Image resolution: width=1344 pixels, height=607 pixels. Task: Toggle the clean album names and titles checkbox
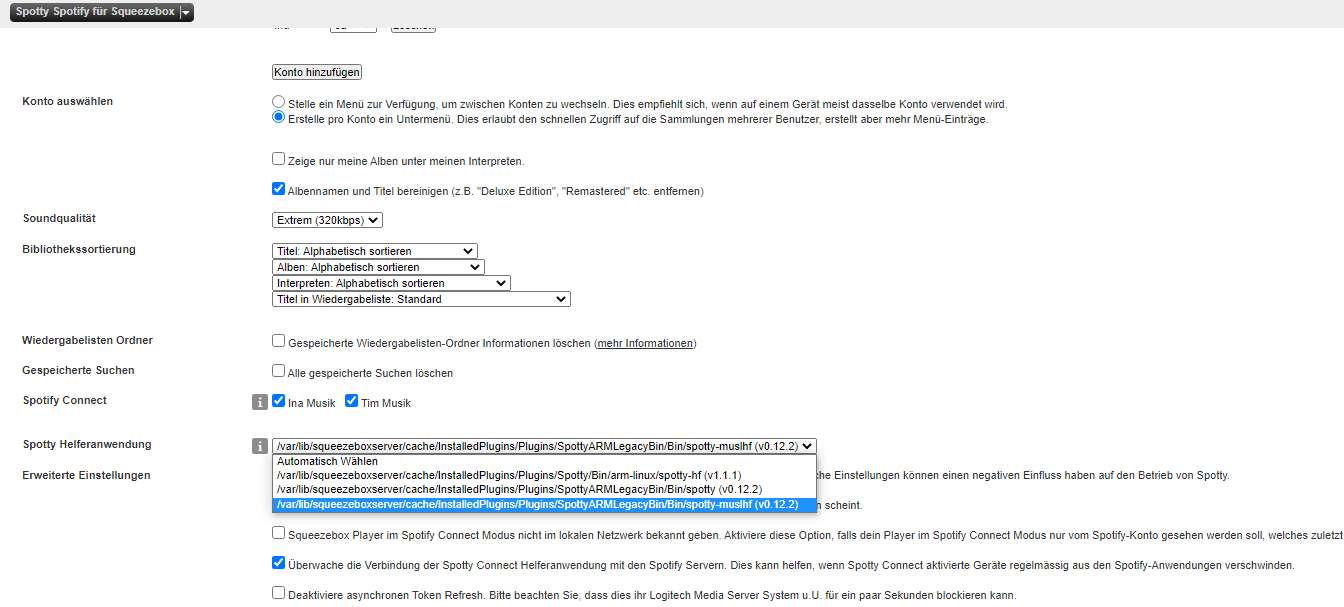[278, 188]
